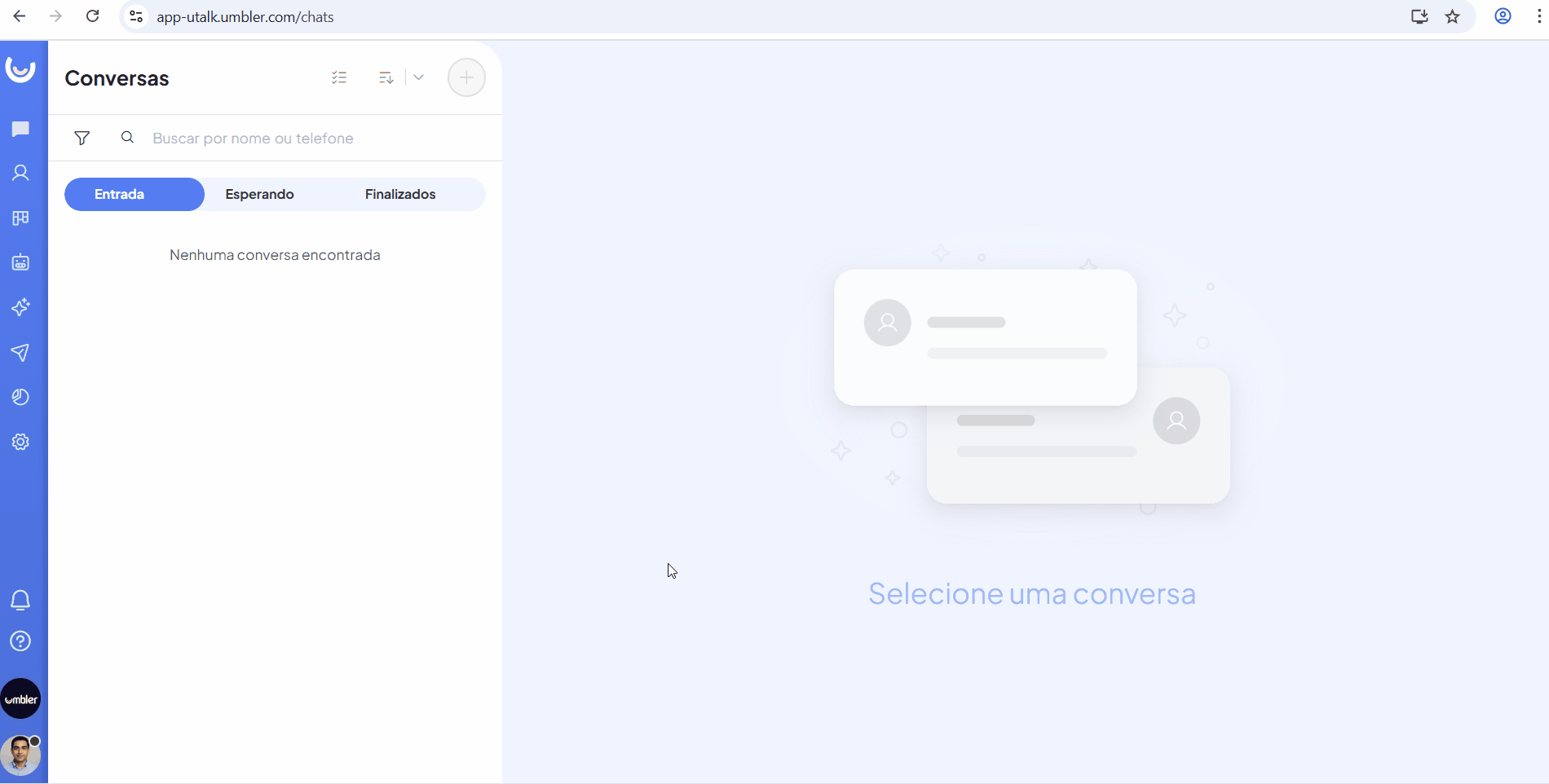Open Chrome's browser menu with three dots
Image resolution: width=1549 pixels, height=784 pixels.
1538,16
